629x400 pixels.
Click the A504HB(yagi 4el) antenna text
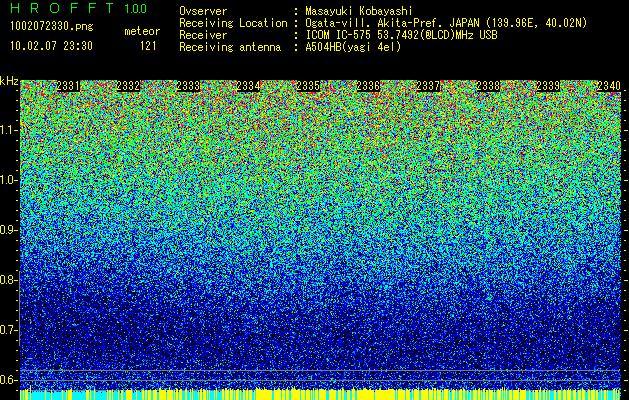(x=353, y=47)
